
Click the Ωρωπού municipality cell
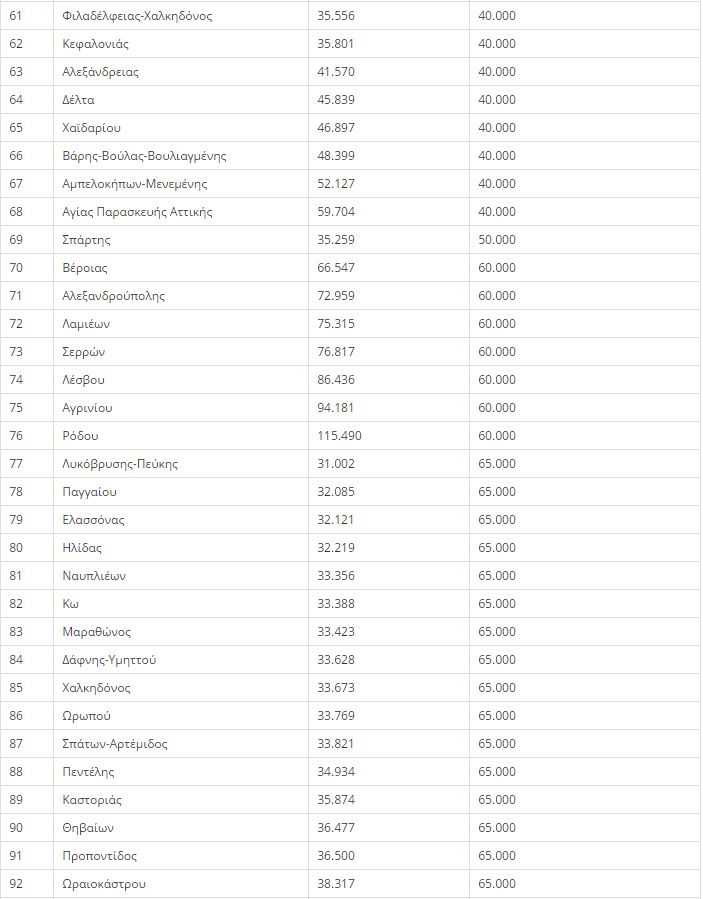click(x=181, y=716)
